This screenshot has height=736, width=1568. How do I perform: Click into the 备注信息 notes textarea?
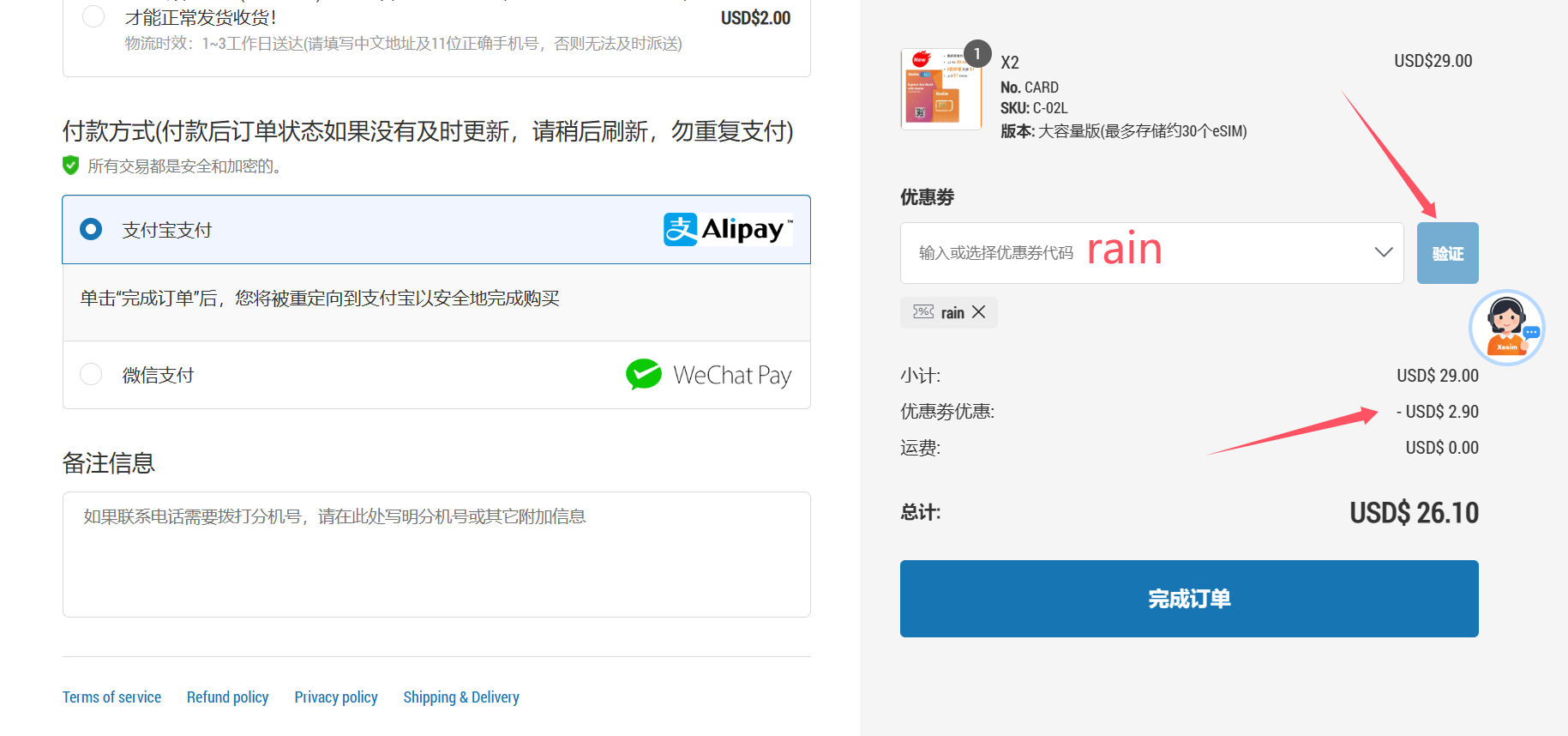tap(436, 554)
